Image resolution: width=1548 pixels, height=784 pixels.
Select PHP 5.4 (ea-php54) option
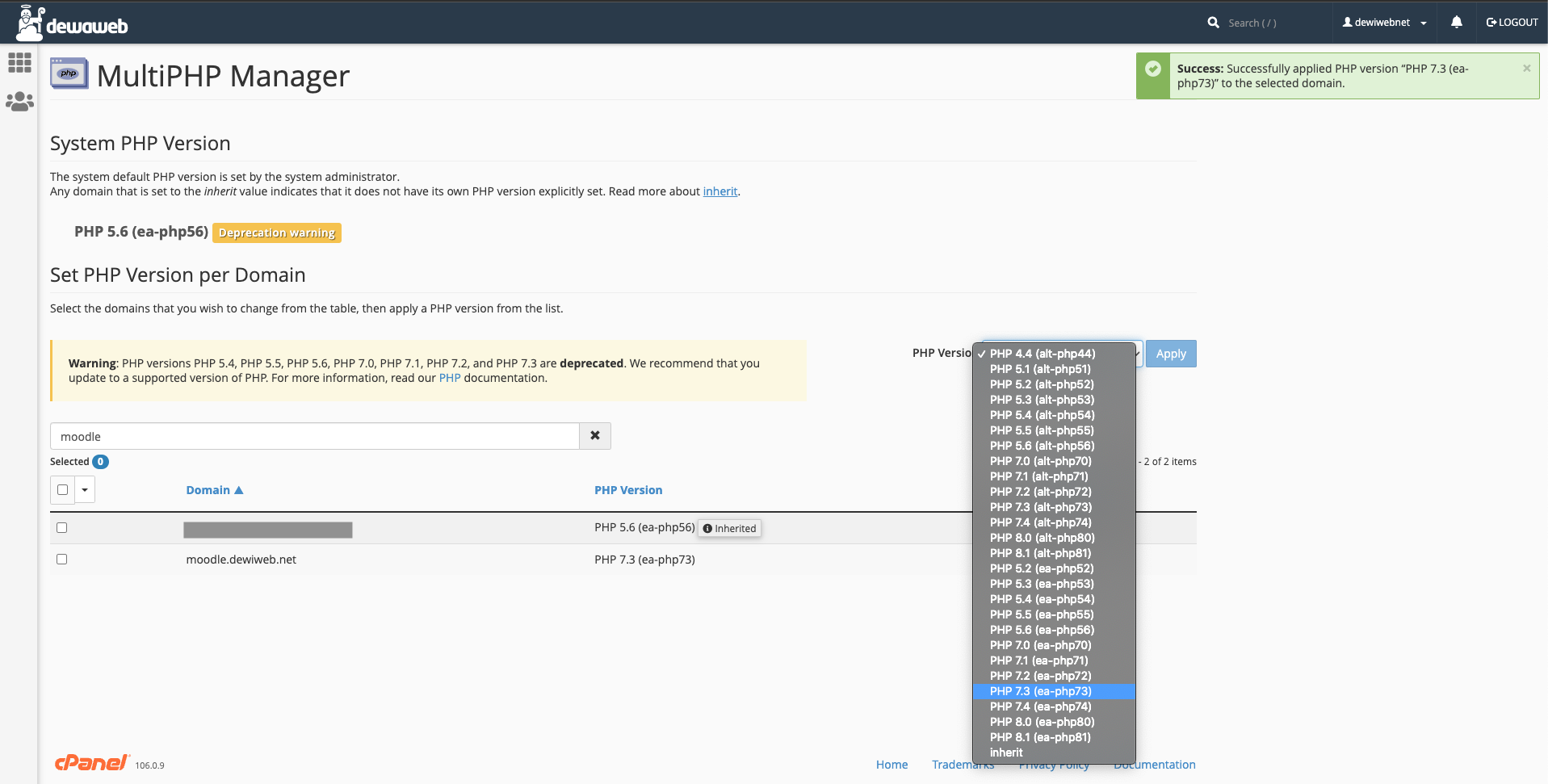click(x=1054, y=599)
